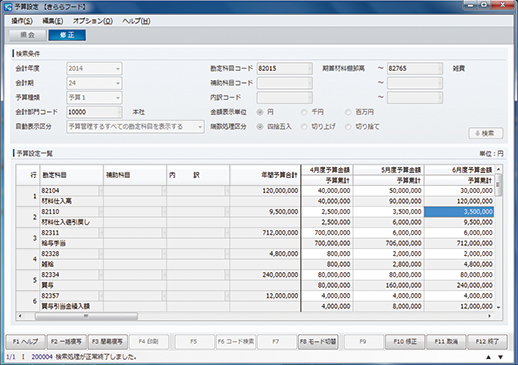
Task: Click the 検索 search button
Action: pyautogui.click(x=486, y=133)
